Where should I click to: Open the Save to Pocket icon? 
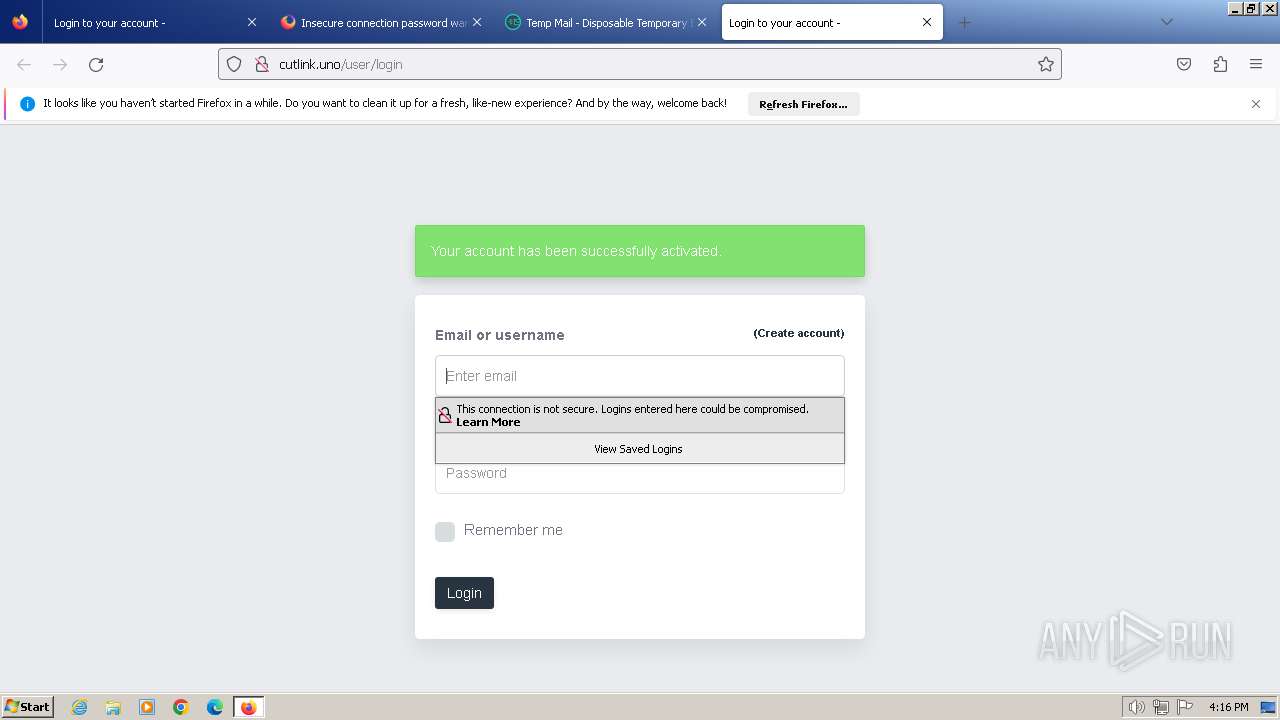(1184, 64)
